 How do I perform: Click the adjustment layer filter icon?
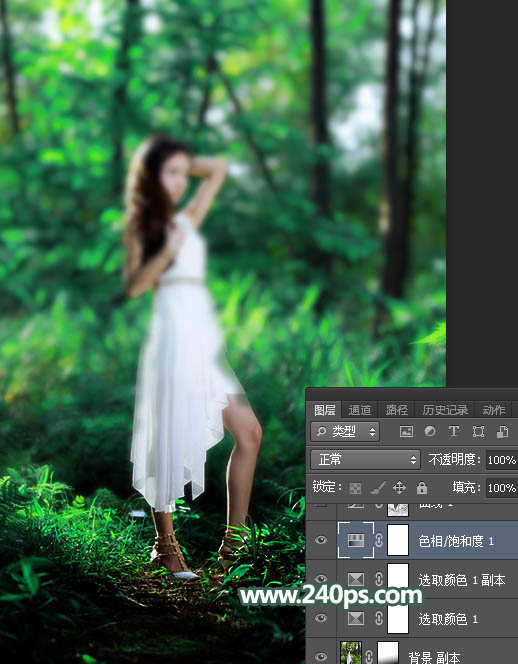pos(430,432)
